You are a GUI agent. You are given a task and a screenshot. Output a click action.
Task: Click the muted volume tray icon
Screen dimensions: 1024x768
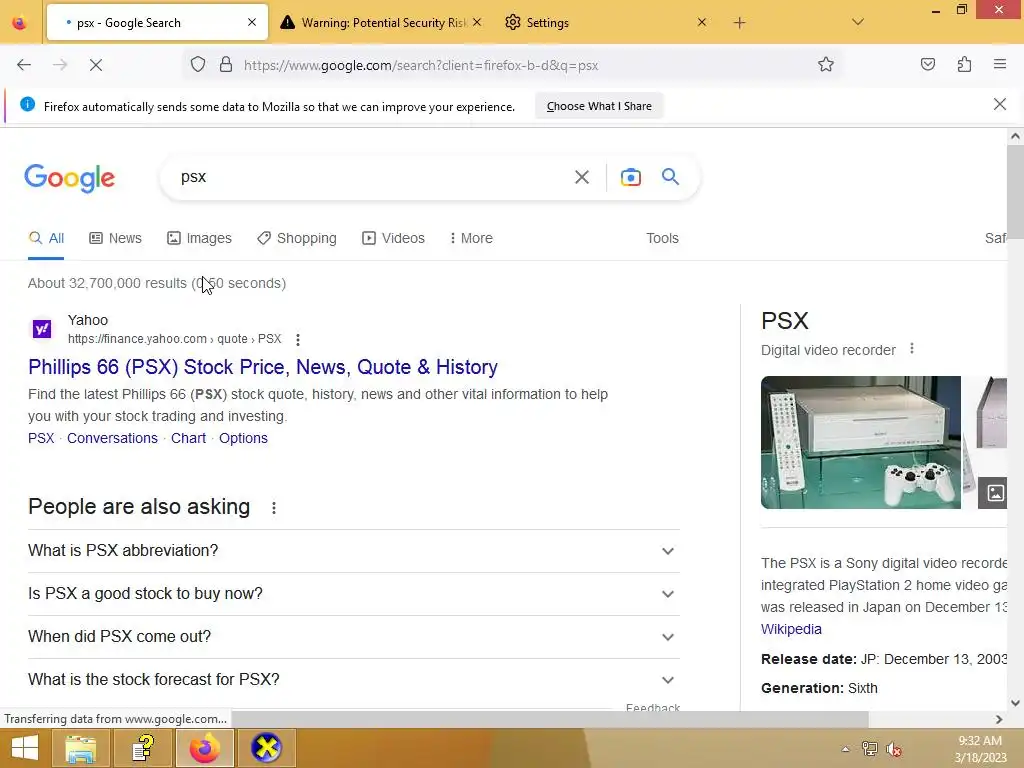coord(893,749)
